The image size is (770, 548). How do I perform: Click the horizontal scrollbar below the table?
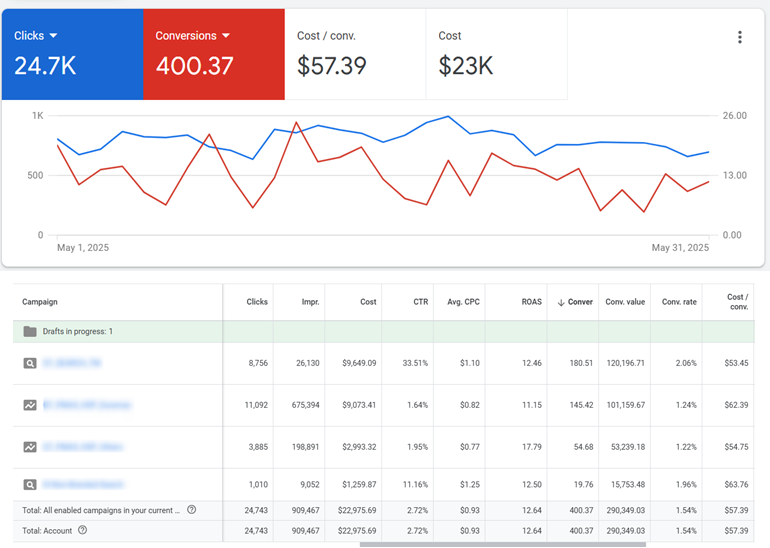[x=502, y=544]
